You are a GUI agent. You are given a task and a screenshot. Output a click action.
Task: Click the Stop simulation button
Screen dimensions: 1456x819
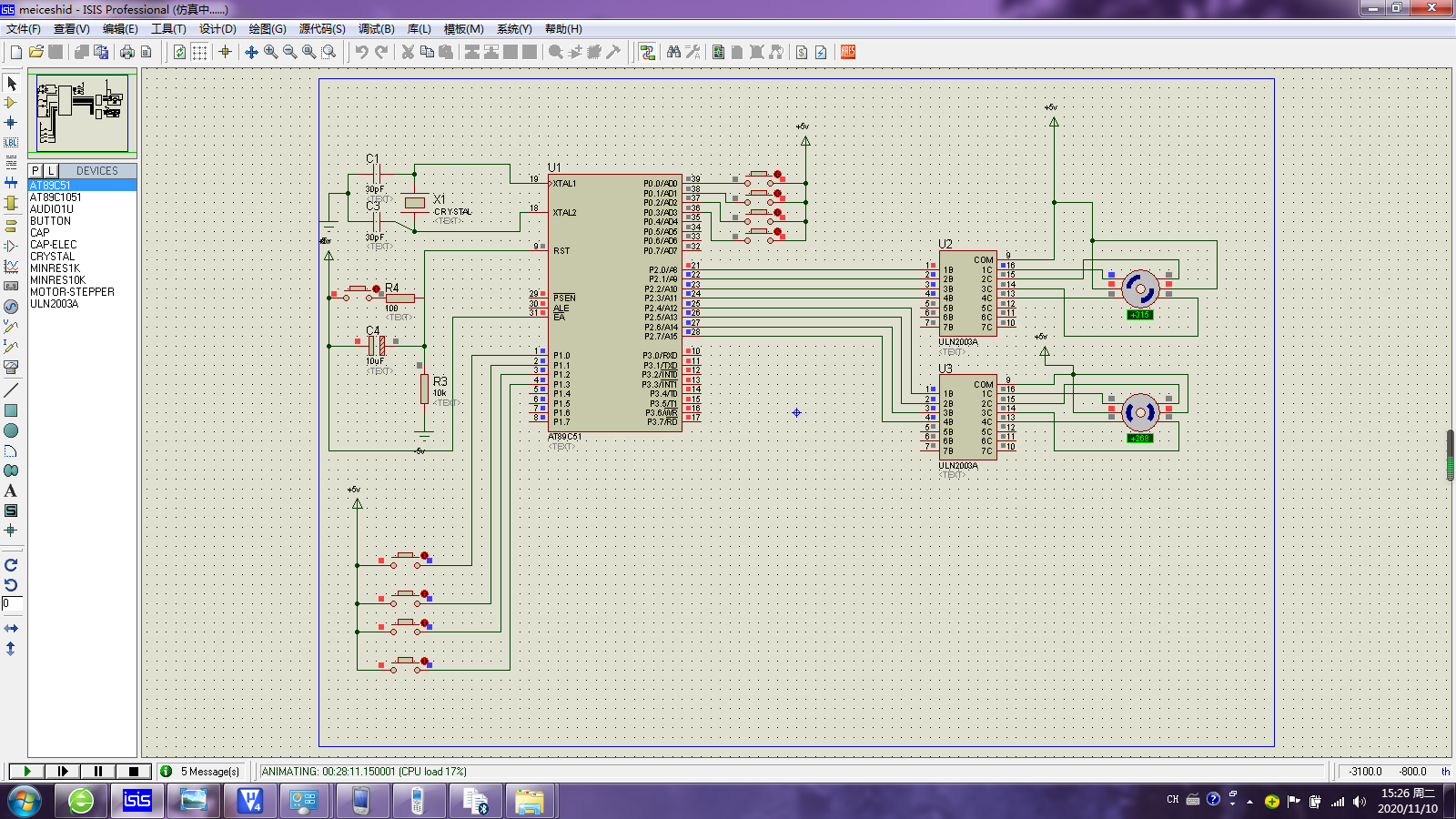(134, 771)
